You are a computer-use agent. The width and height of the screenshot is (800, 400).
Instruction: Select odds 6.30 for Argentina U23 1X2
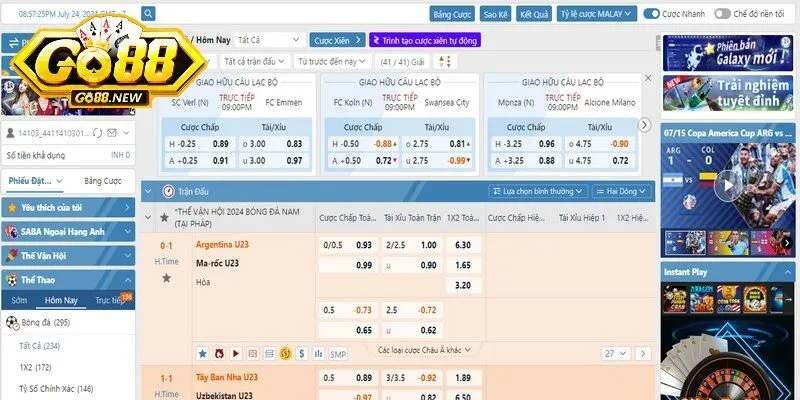(463, 245)
